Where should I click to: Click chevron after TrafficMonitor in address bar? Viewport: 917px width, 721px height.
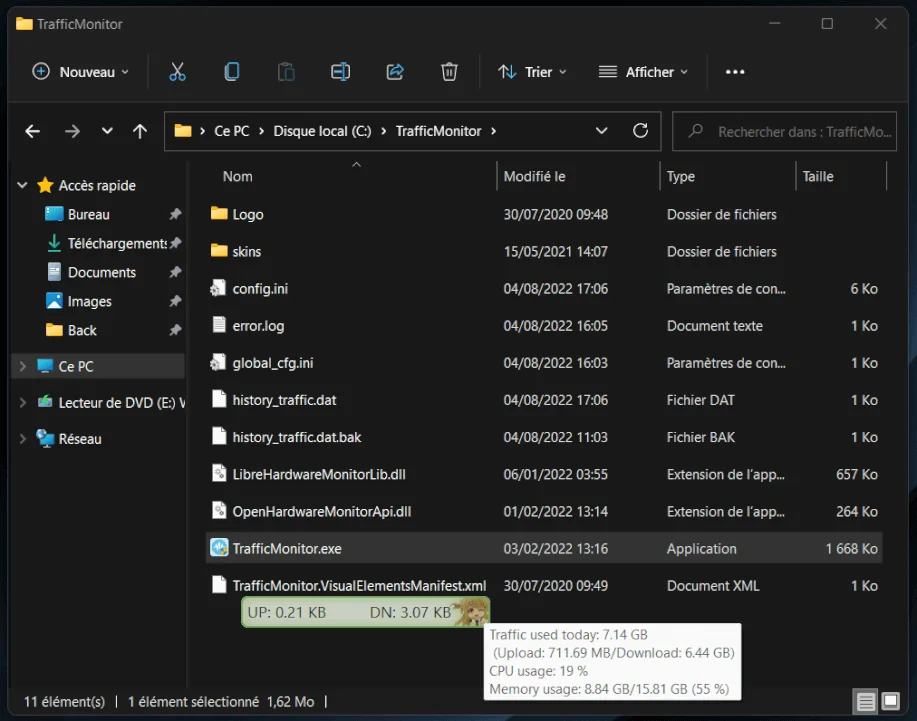point(494,131)
